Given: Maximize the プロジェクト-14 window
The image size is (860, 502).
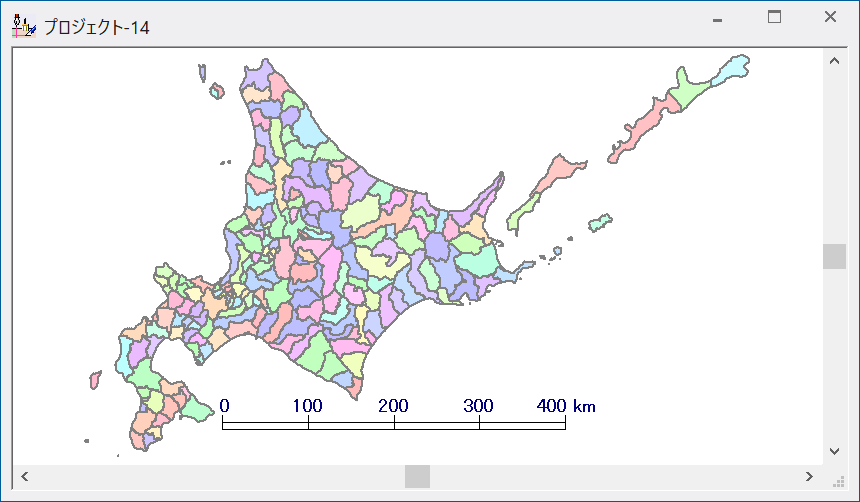Looking at the screenshot, I should point(774,17).
